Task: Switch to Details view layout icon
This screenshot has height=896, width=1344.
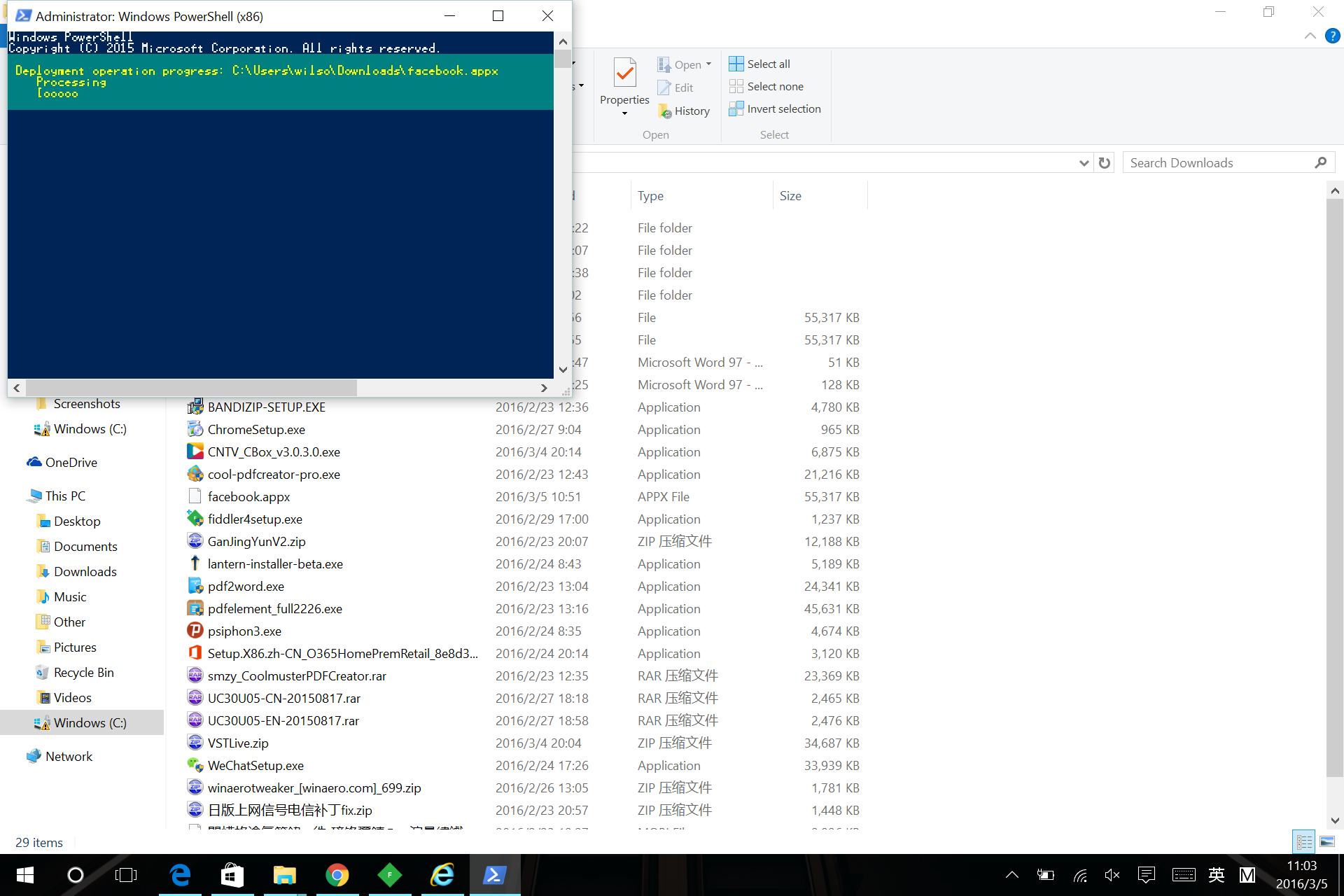Action: (1304, 841)
